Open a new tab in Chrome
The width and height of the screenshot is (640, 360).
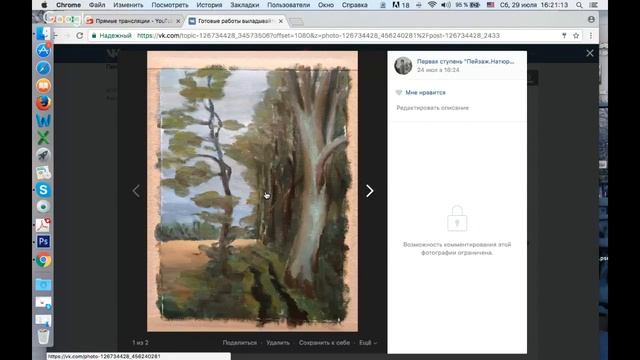pos(296,21)
